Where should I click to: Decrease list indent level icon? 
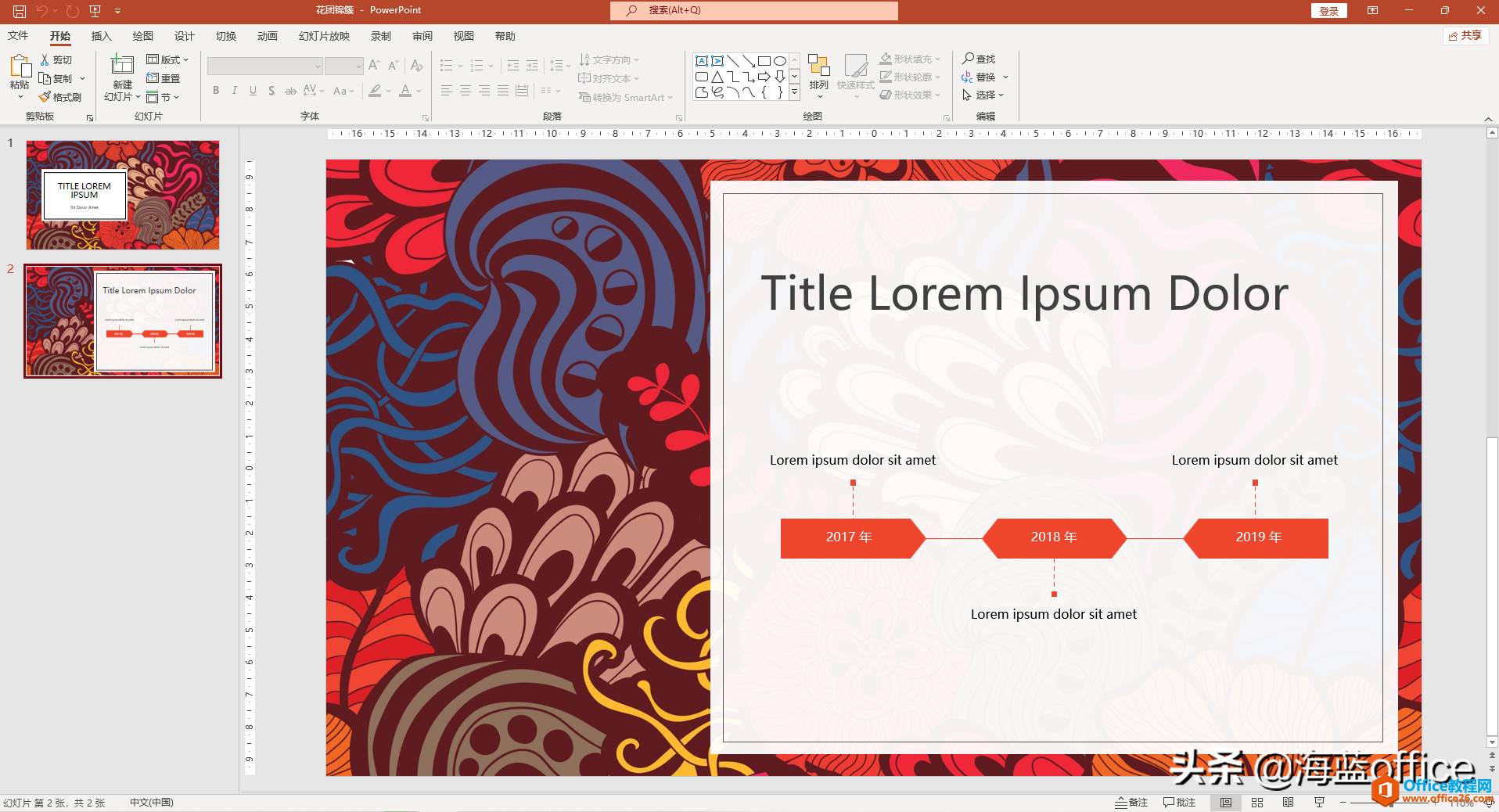coord(513,66)
